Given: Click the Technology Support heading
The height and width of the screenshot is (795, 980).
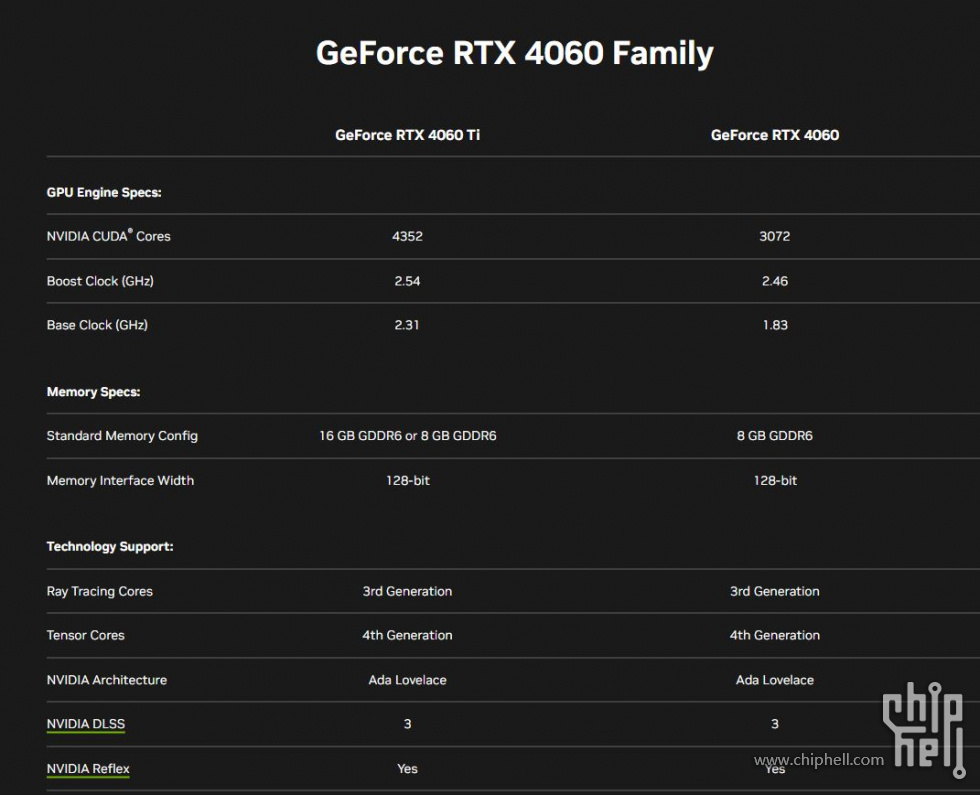Looking at the screenshot, I should (110, 546).
